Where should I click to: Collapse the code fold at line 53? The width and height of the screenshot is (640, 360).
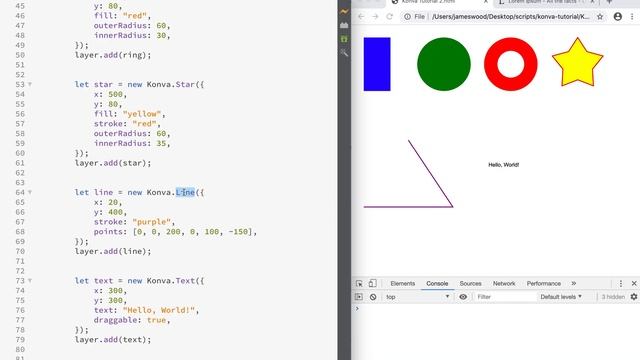click(x=30, y=84)
